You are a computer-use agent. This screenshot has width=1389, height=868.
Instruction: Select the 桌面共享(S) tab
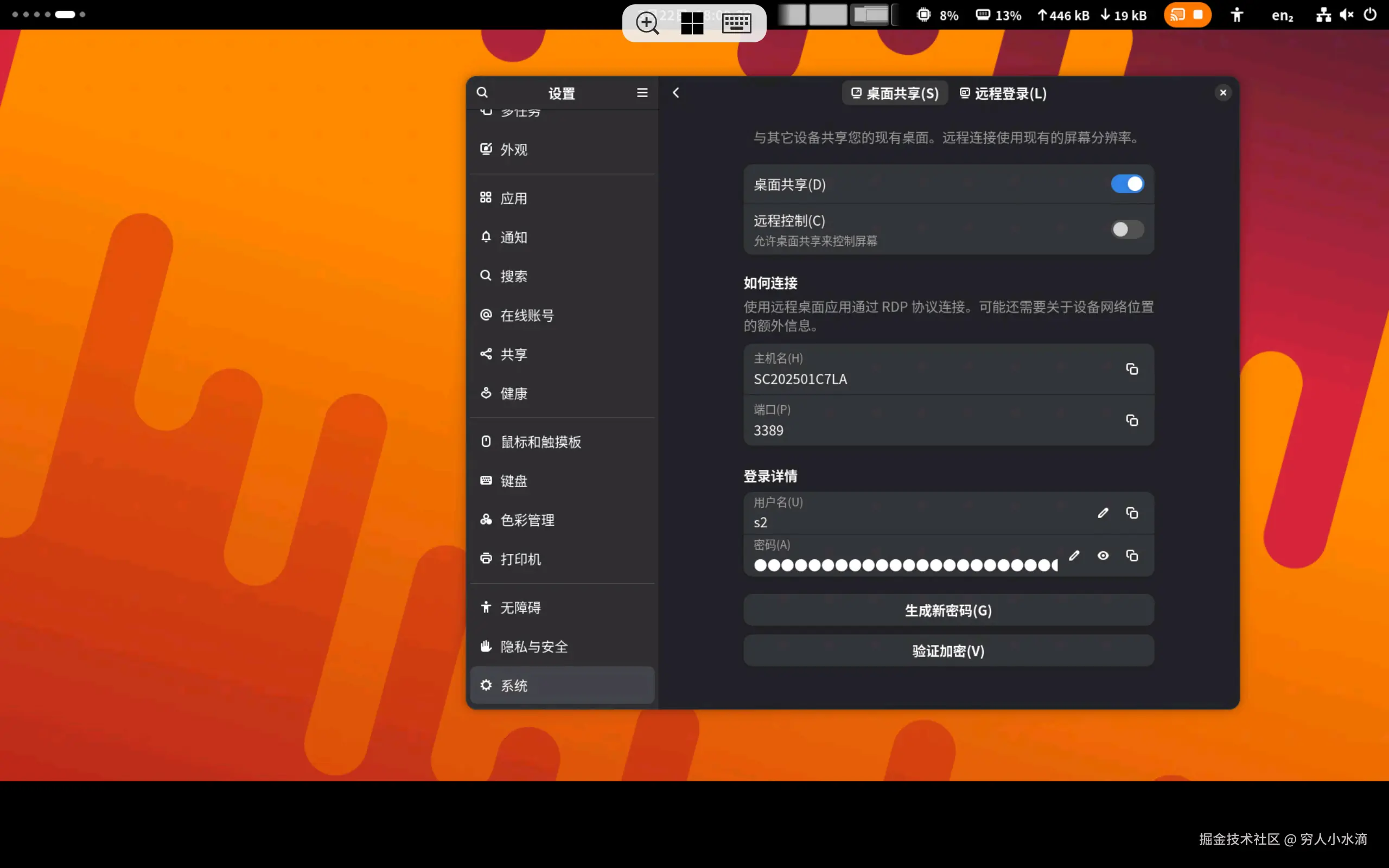[894, 93]
